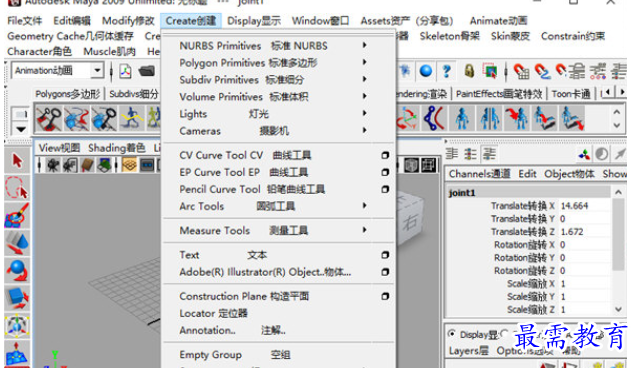This screenshot has width=636, height=368.
Task: Enable snap to grids magnet icon
Action: tap(521, 71)
